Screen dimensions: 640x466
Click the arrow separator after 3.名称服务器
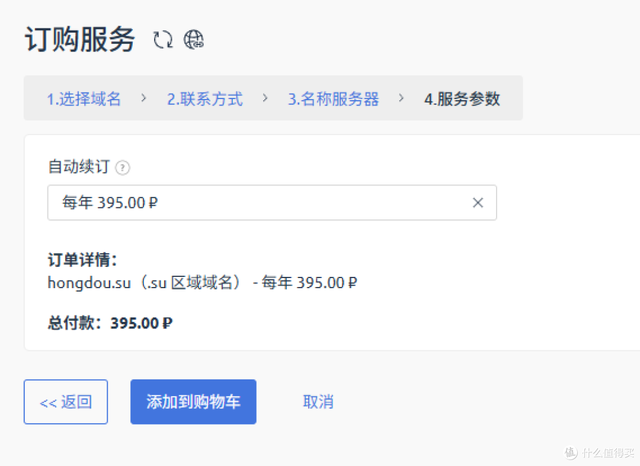point(402,98)
